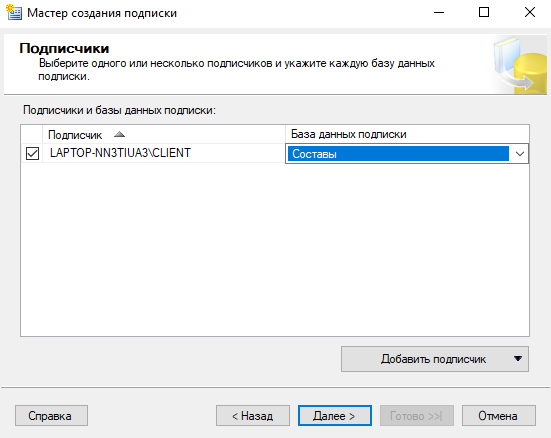Expand the Добавить подписчик dropdown arrow
Screen dimensions: 551x438
point(518,359)
